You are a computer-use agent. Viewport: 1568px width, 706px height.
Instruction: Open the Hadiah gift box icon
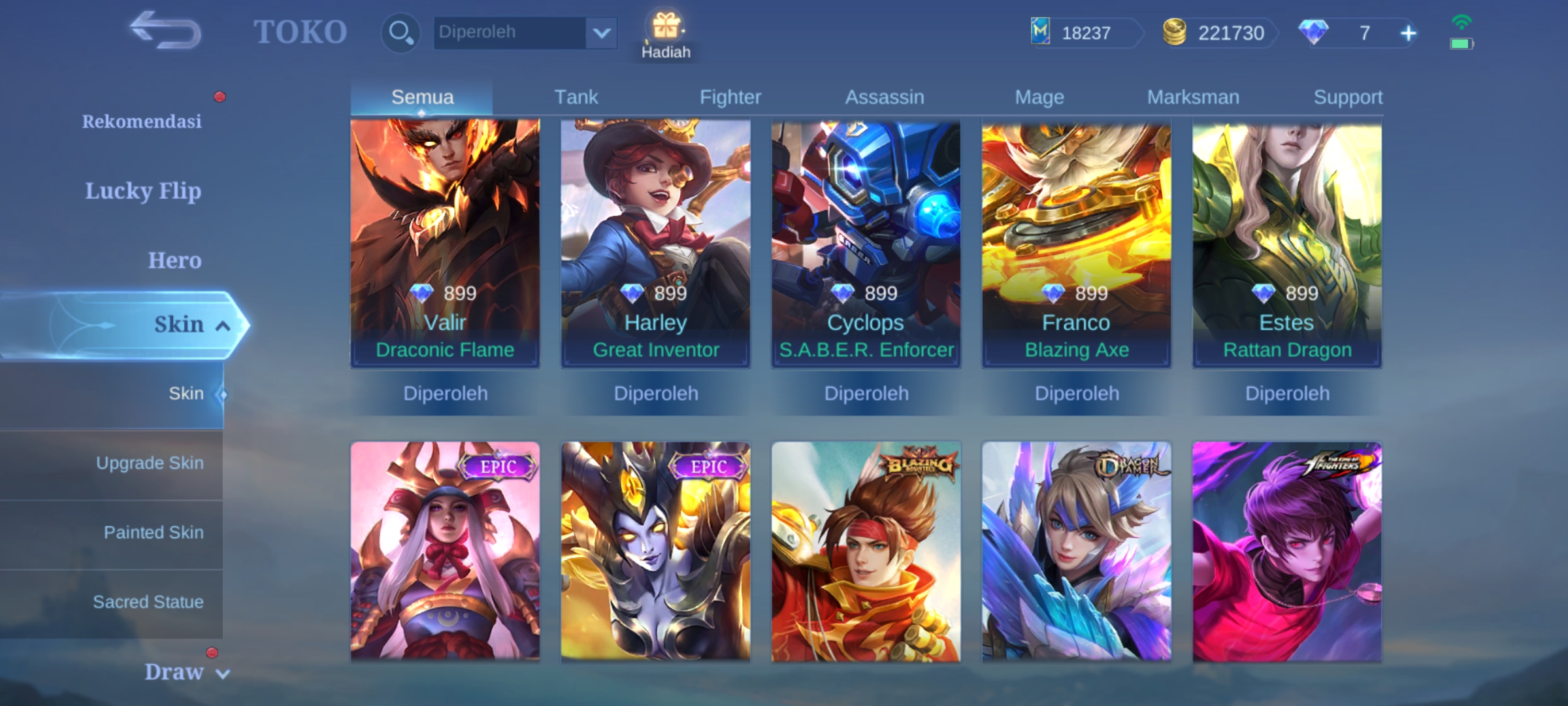pos(666,27)
